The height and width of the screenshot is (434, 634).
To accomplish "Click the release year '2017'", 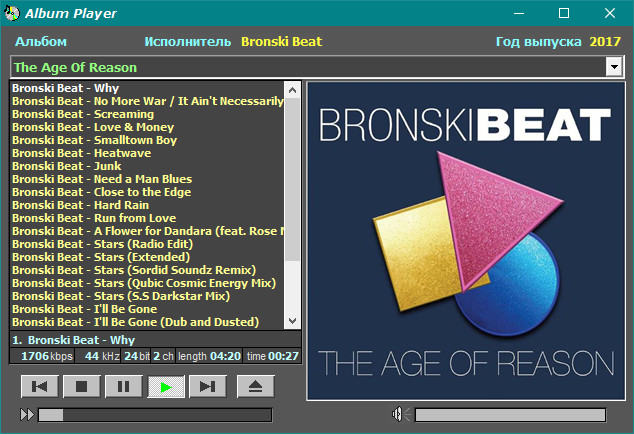I will [605, 42].
